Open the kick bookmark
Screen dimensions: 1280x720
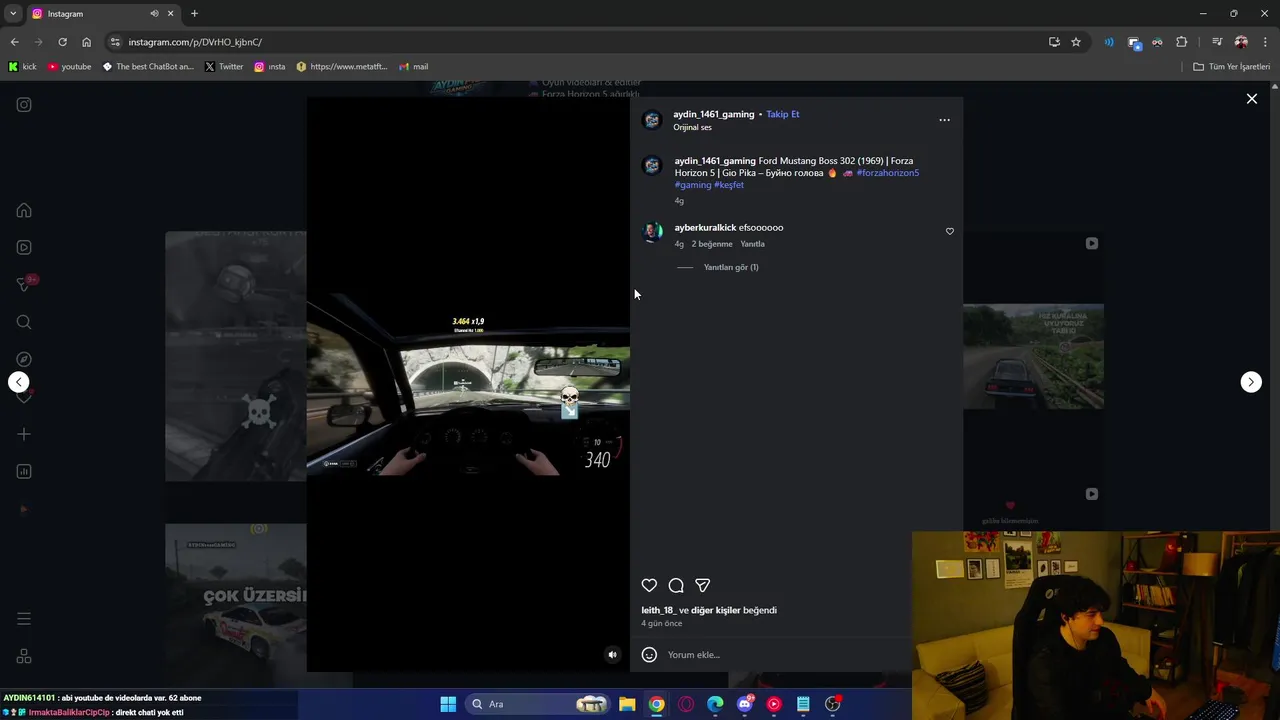tap(22, 67)
